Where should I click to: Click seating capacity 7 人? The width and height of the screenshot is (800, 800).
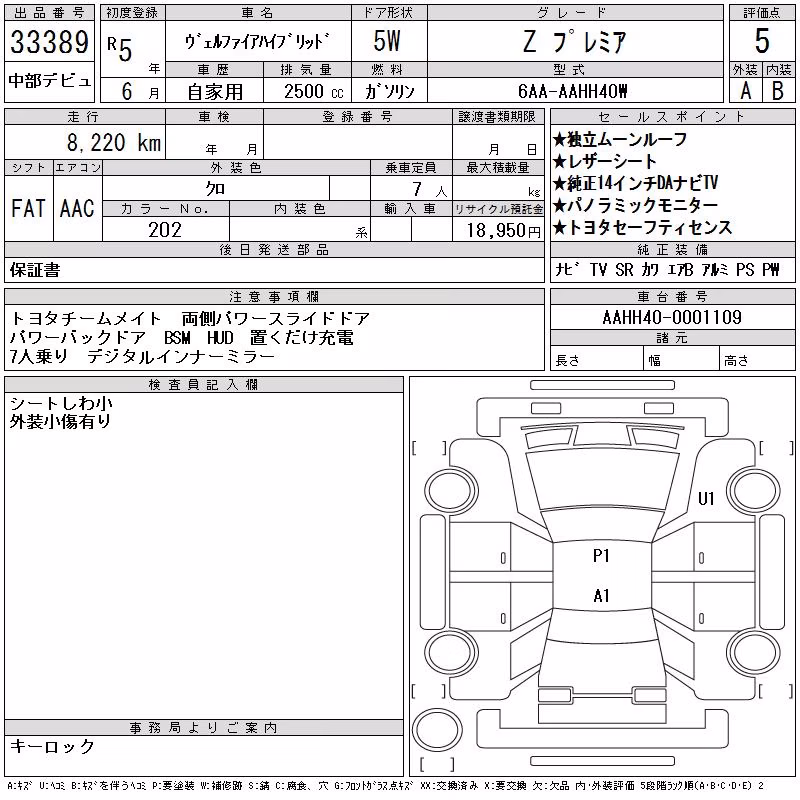click(430, 190)
